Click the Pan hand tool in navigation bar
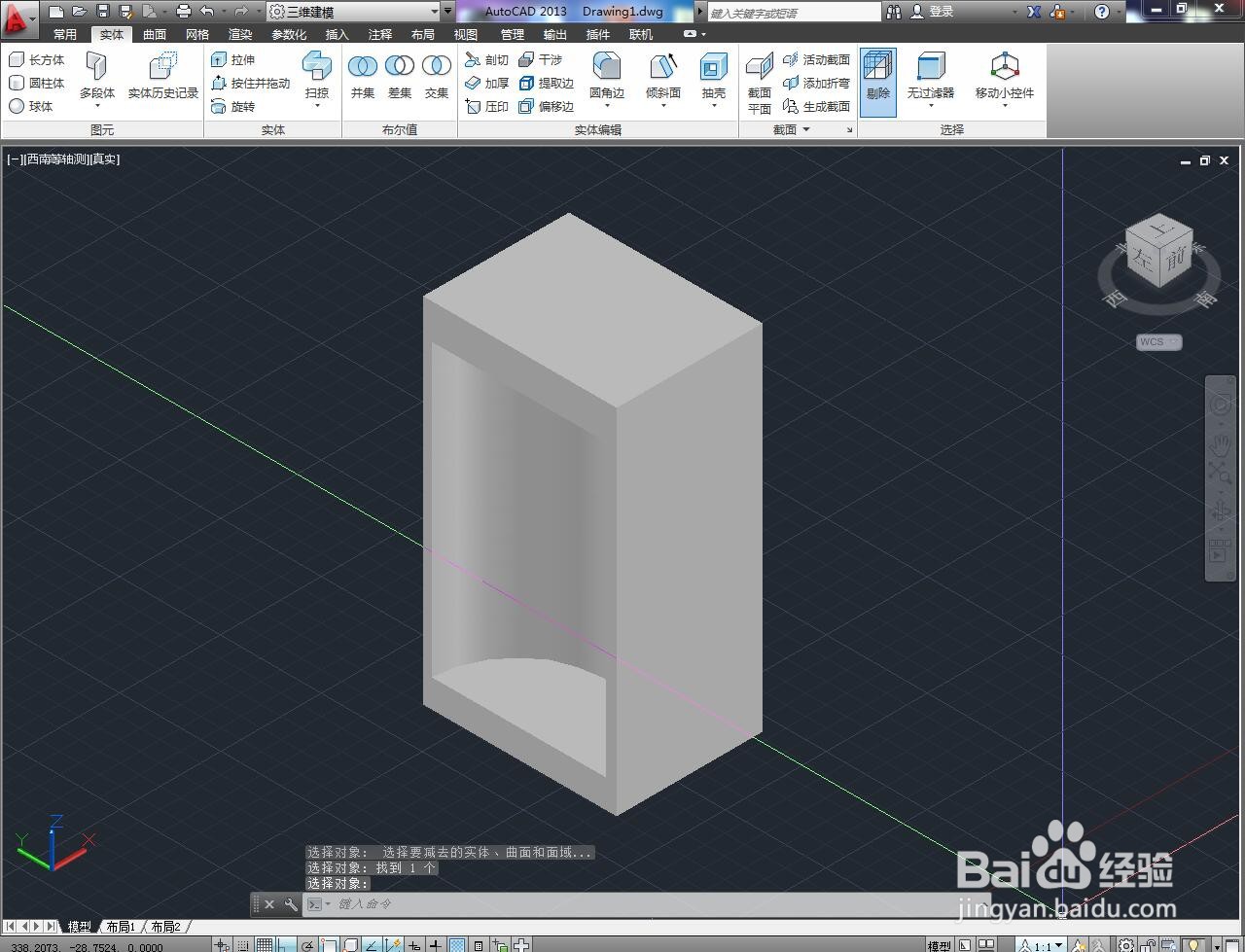Viewport: 1245px width, 952px height. click(1221, 444)
